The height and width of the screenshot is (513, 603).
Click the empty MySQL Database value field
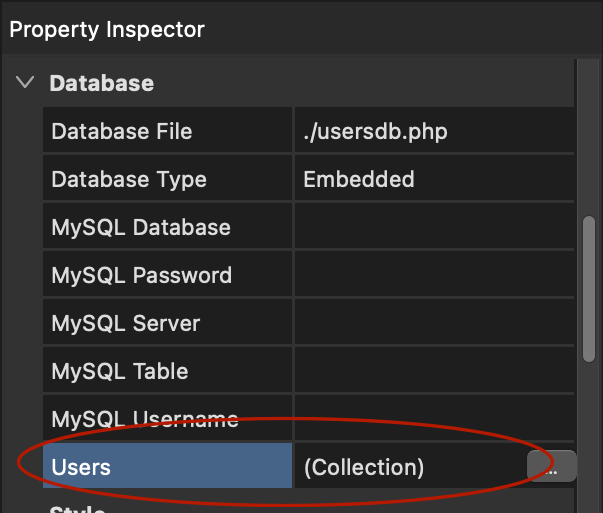(x=433, y=228)
